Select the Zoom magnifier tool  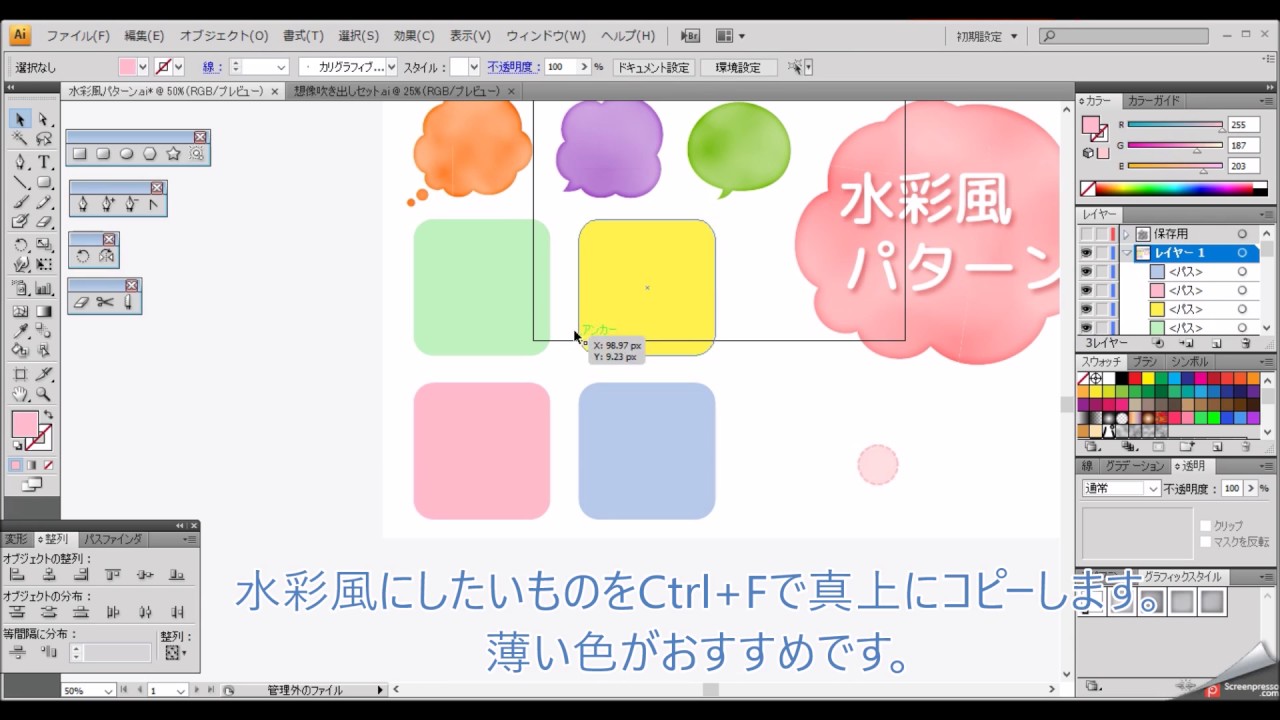point(43,394)
